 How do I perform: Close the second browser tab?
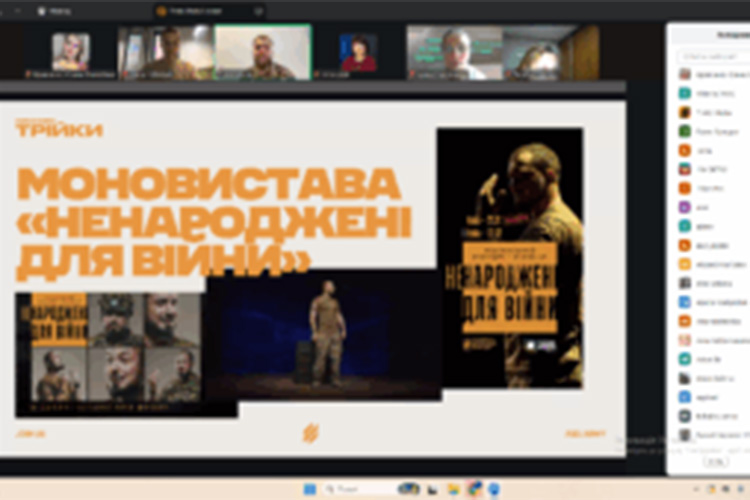[258, 11]
